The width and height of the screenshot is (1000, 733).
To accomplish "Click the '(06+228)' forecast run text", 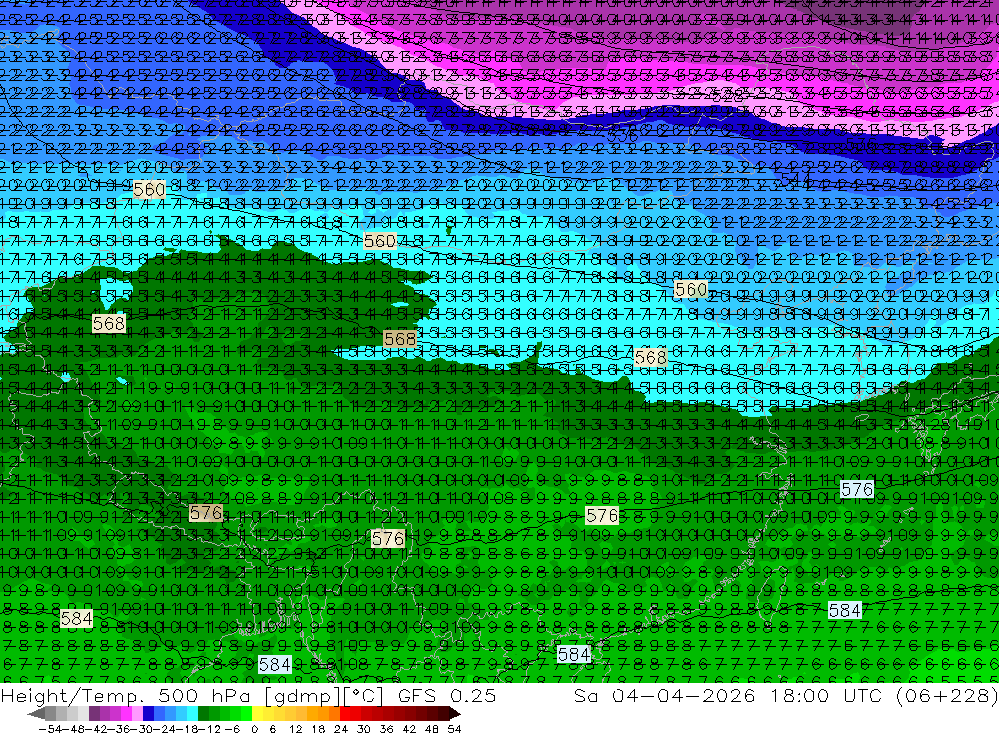I will click(x=946, y=696).
